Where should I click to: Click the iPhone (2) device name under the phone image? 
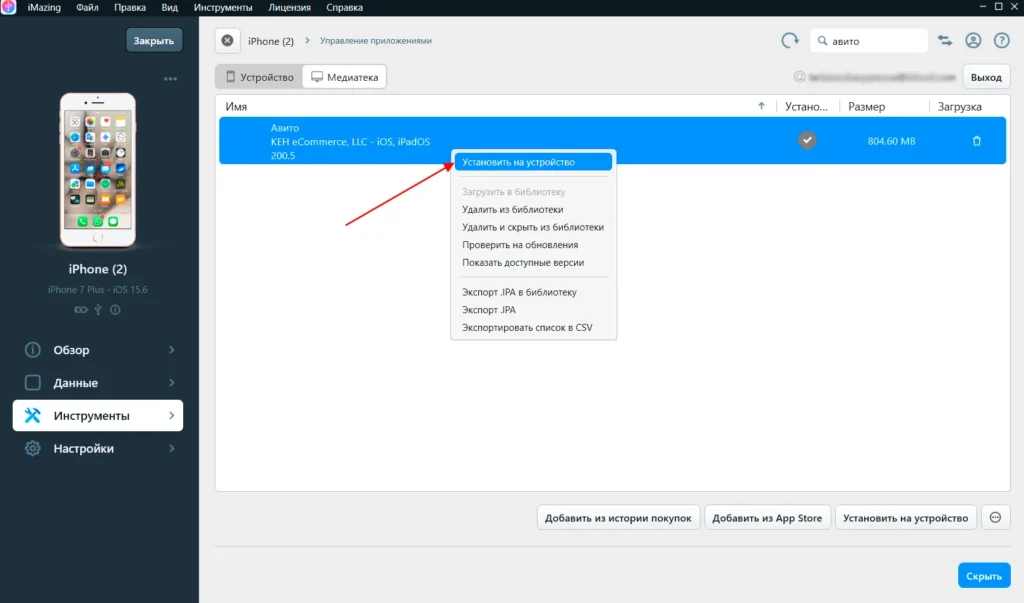tap(98, 269)
